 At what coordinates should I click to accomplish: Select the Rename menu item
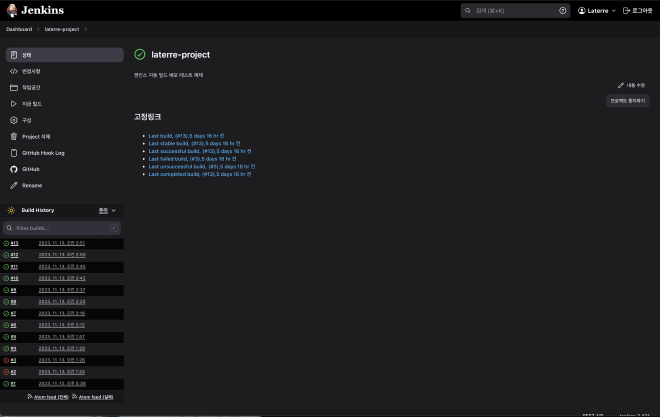pos(65,185)
